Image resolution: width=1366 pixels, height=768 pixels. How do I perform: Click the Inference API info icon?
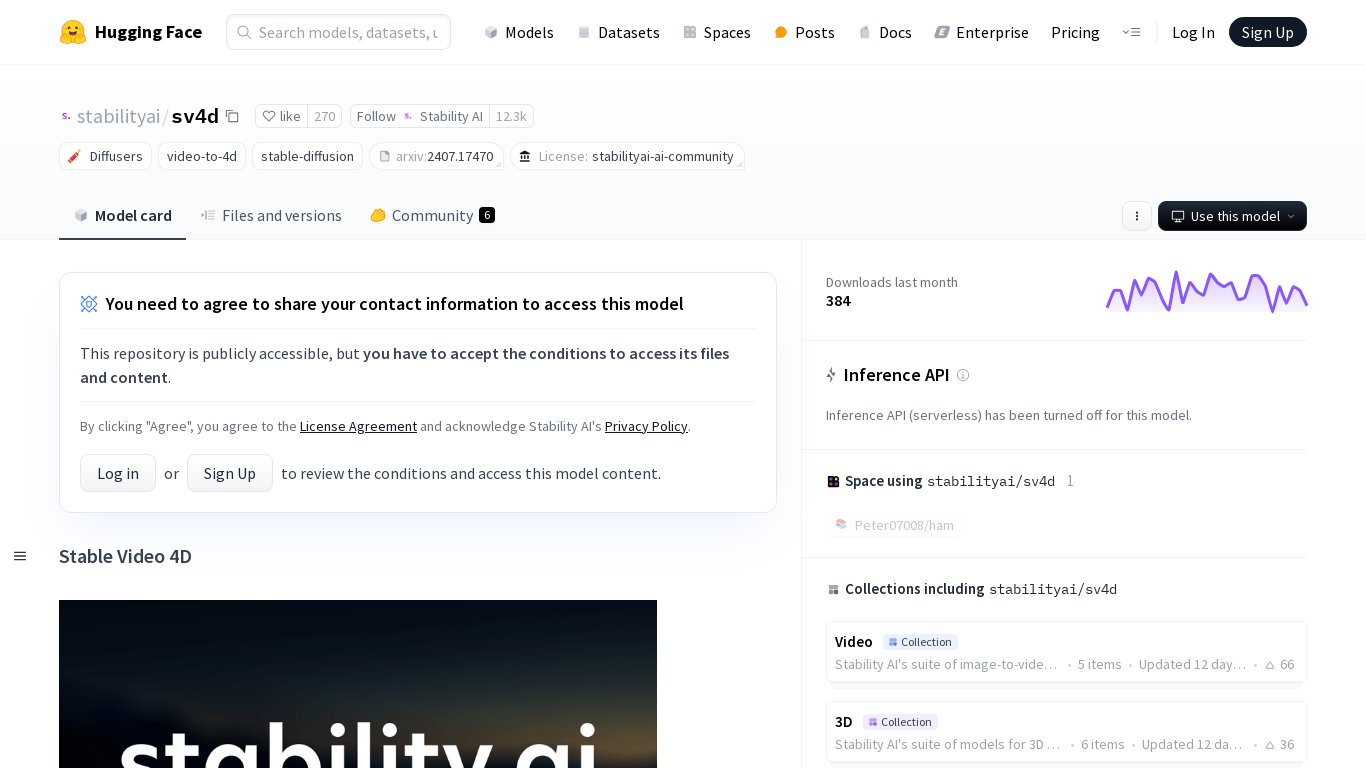(963, 375)
